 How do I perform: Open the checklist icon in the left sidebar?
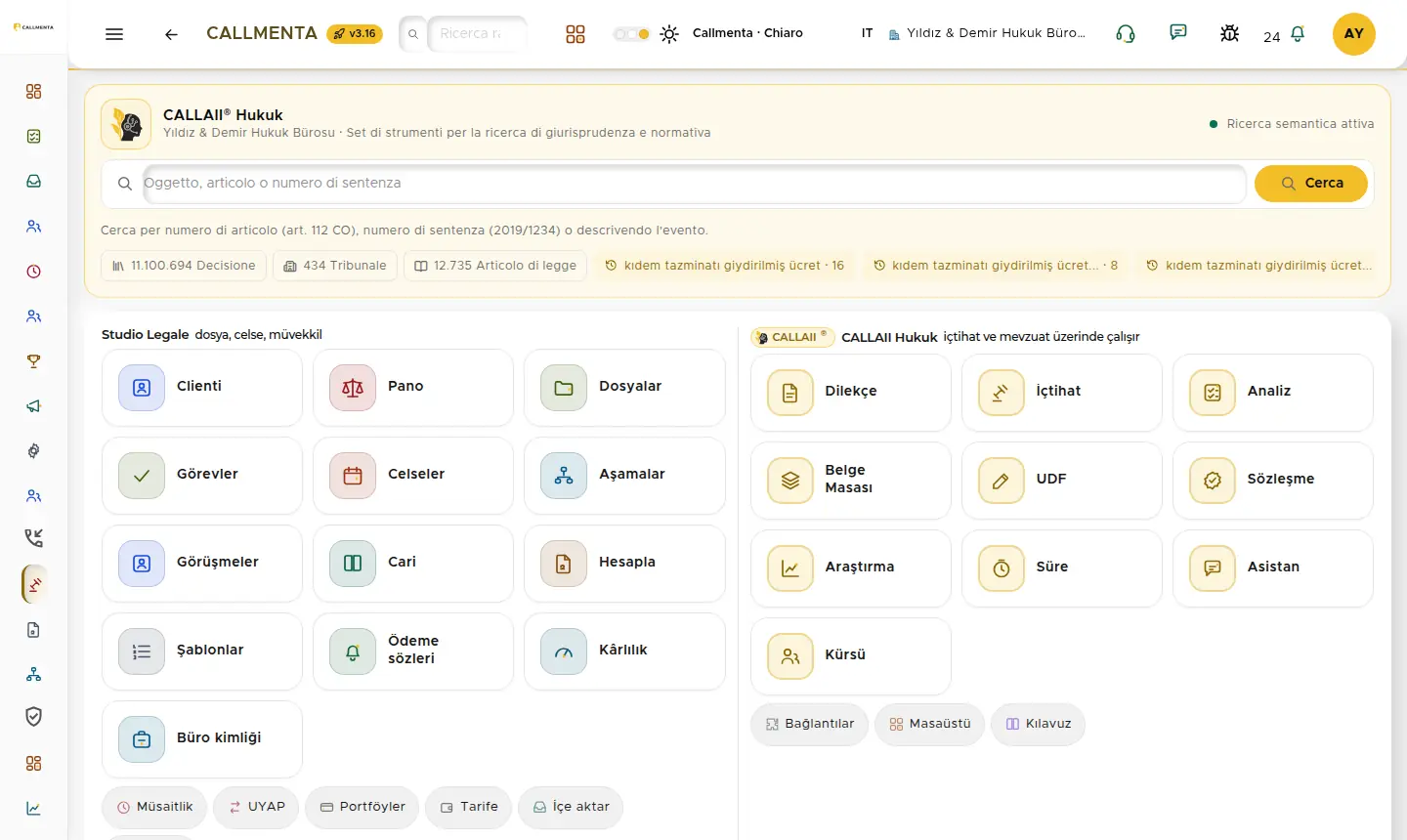[34, 137]
